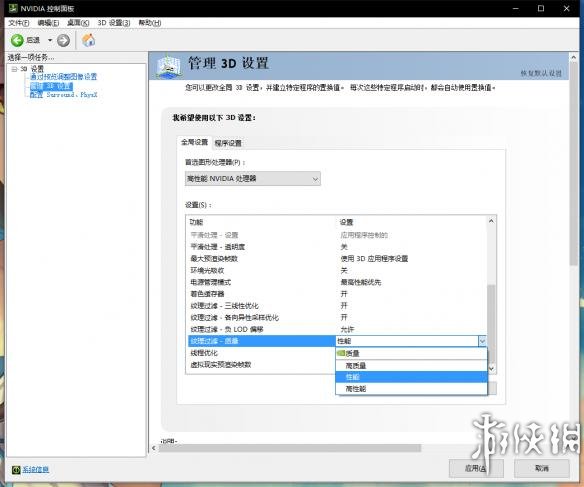The height and width of the screenshot is (487, 584).
Task: Click the main panel vertical scrollbar
Action: click(x=574, y=164)
